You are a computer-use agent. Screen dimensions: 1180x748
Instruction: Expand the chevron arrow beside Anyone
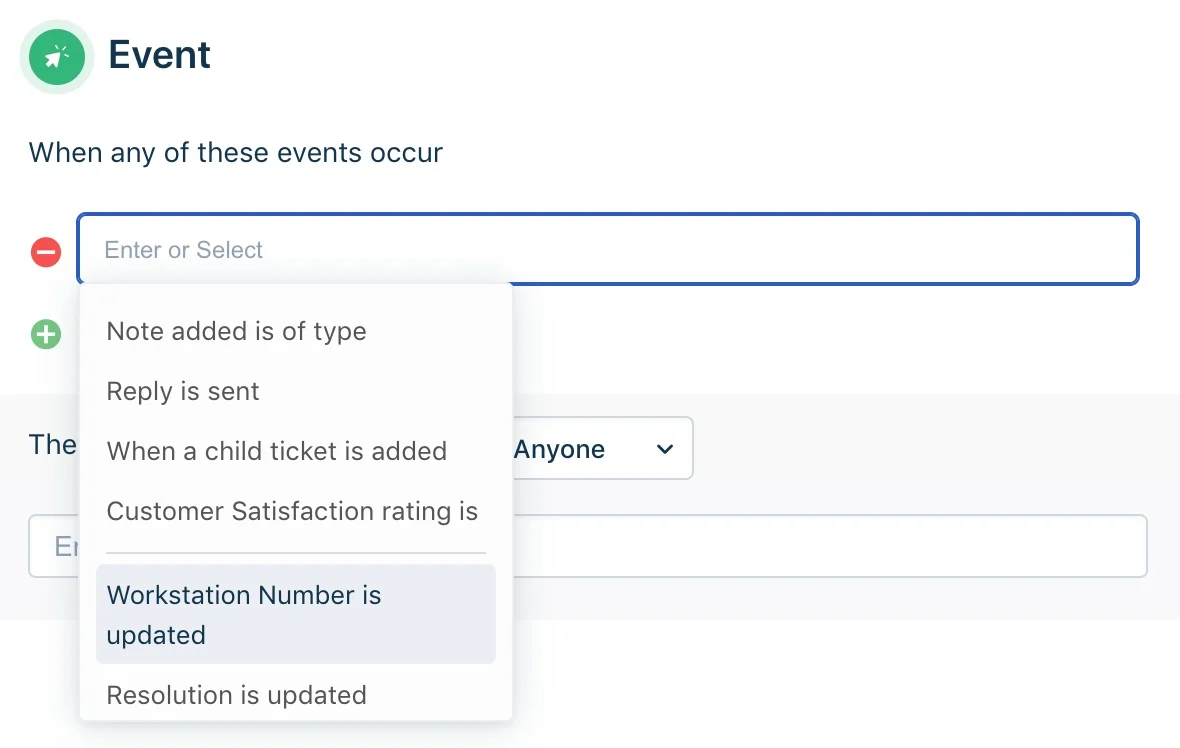point(665,449)
